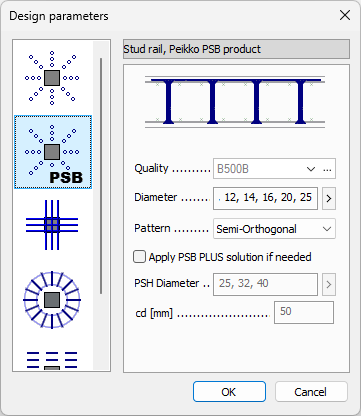The height and width of the screenshot is (416, 361).
Task: Click the cd [mm] input field
Action: click(304, 312)
